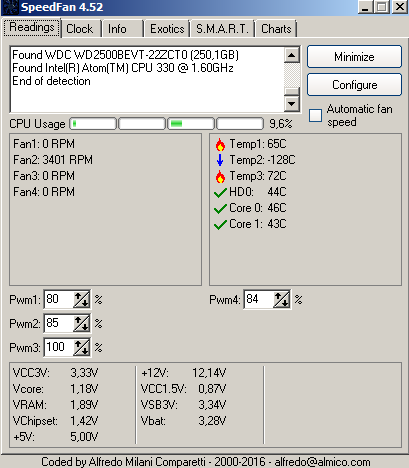
Task: Click the +12V 12,14V voltage value
Action: click(209, 373)
